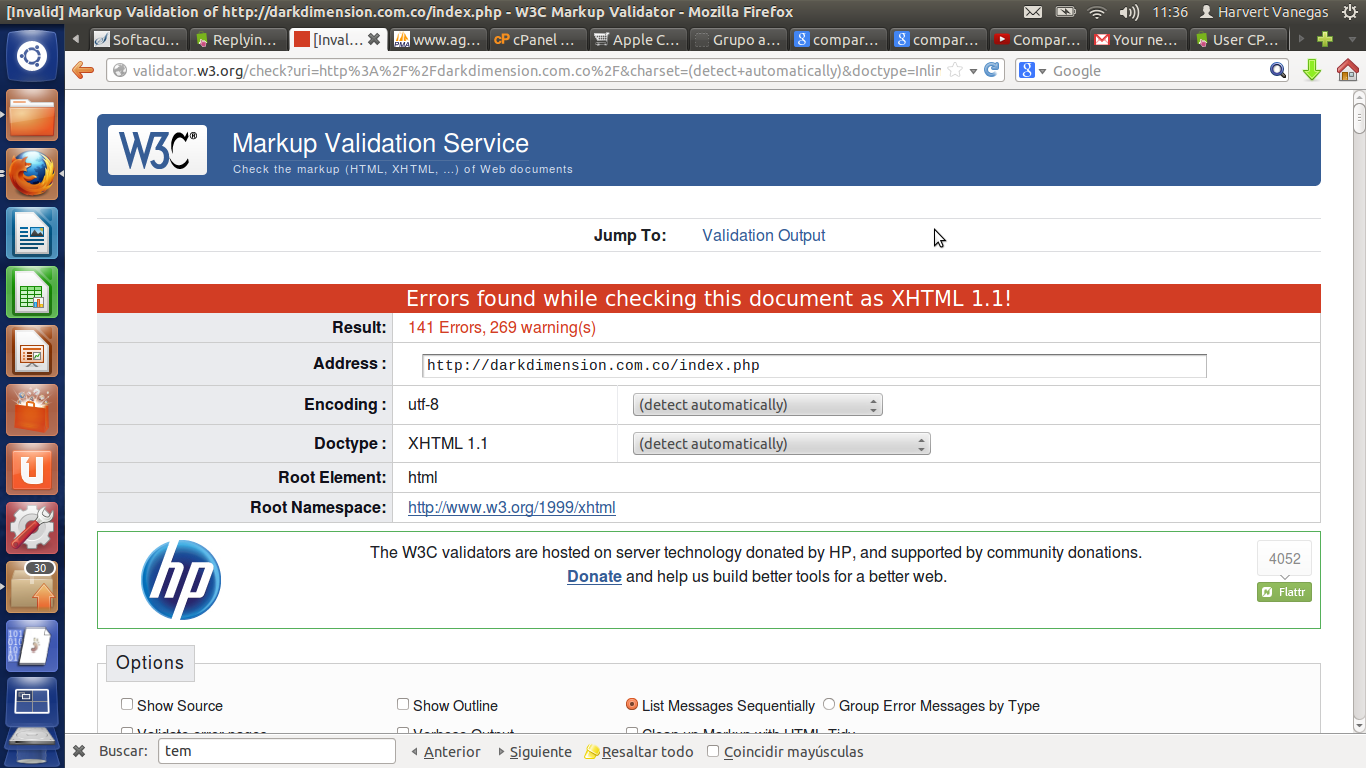The image size is (1366, 768).
Task: Open the search engine selector dropdown
Action: (x=1033, y=70)
